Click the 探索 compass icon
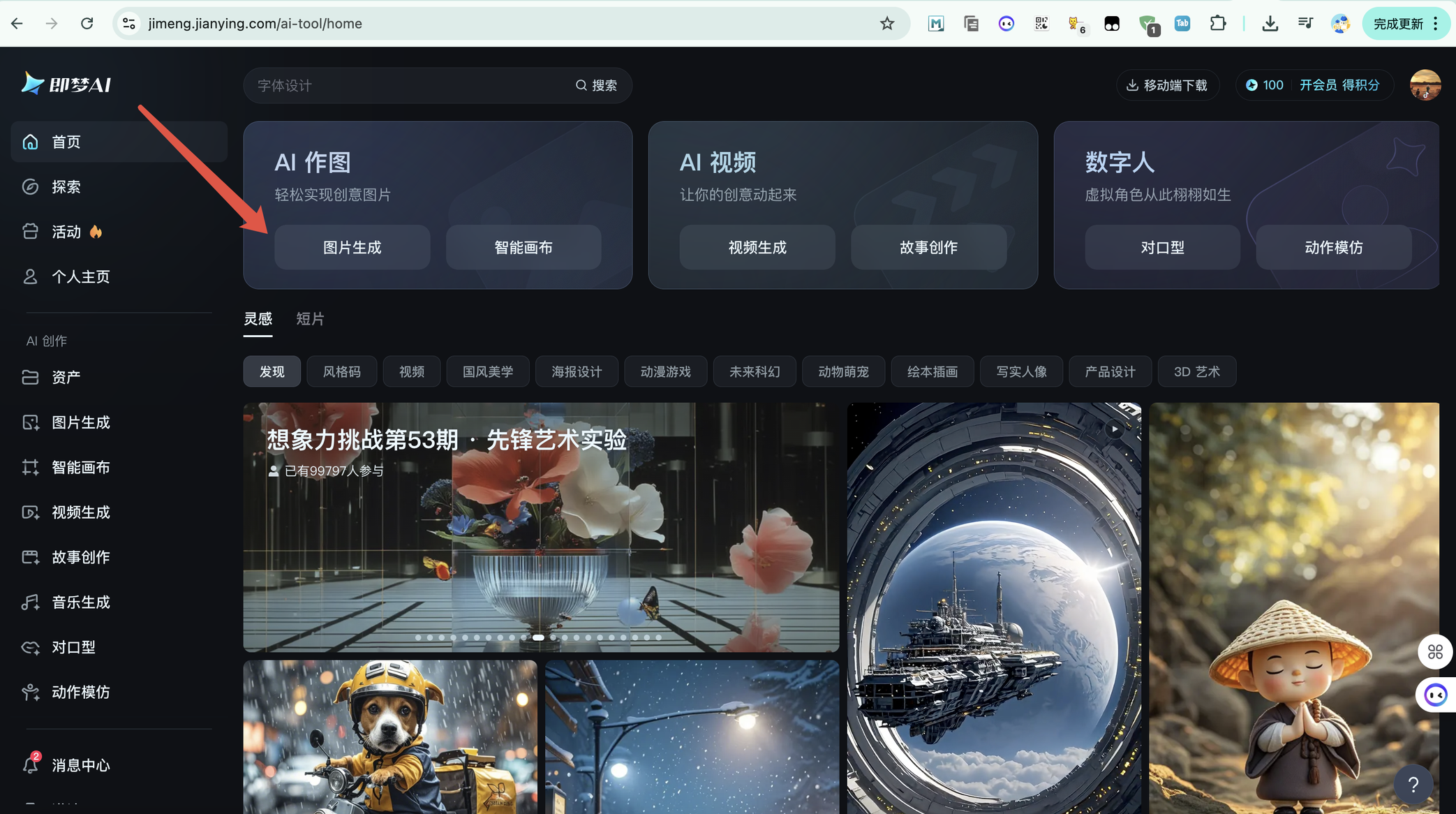This screenshot has height=814, width=1456. click(30, 187)
